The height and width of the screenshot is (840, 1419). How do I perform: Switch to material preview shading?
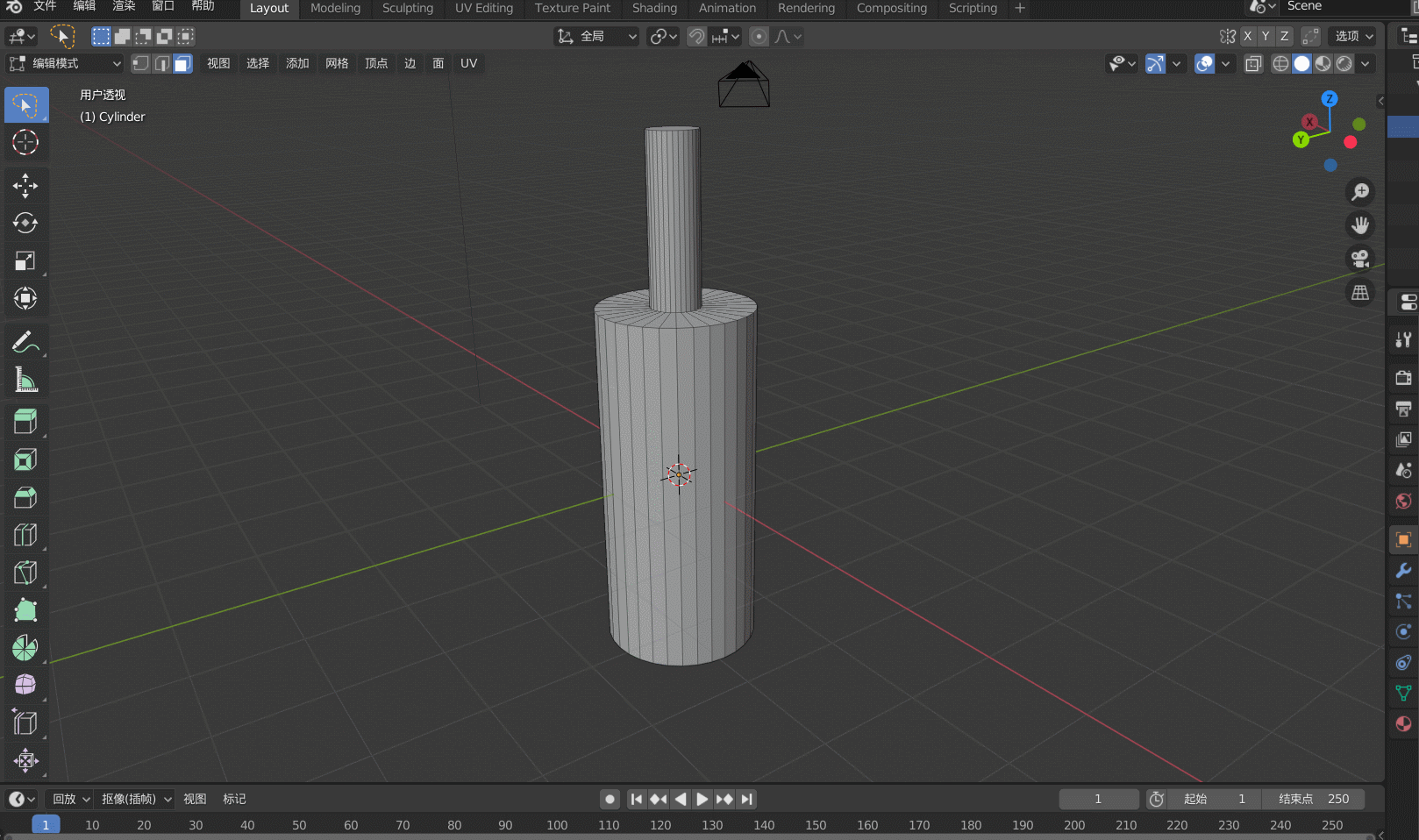[x=1323, y=63]
